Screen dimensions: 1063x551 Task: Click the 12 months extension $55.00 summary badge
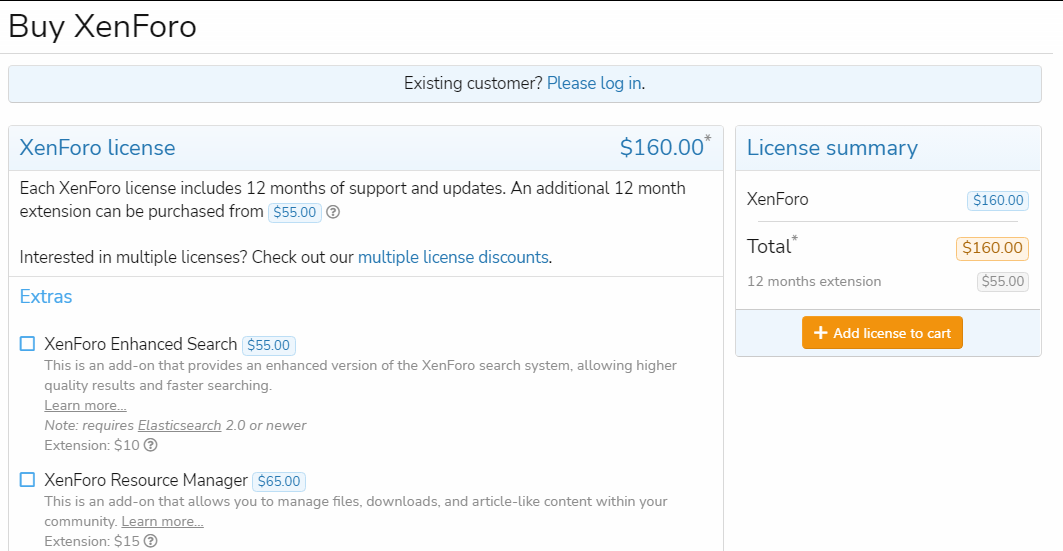pyautogui.click(x=1002, y=281)
